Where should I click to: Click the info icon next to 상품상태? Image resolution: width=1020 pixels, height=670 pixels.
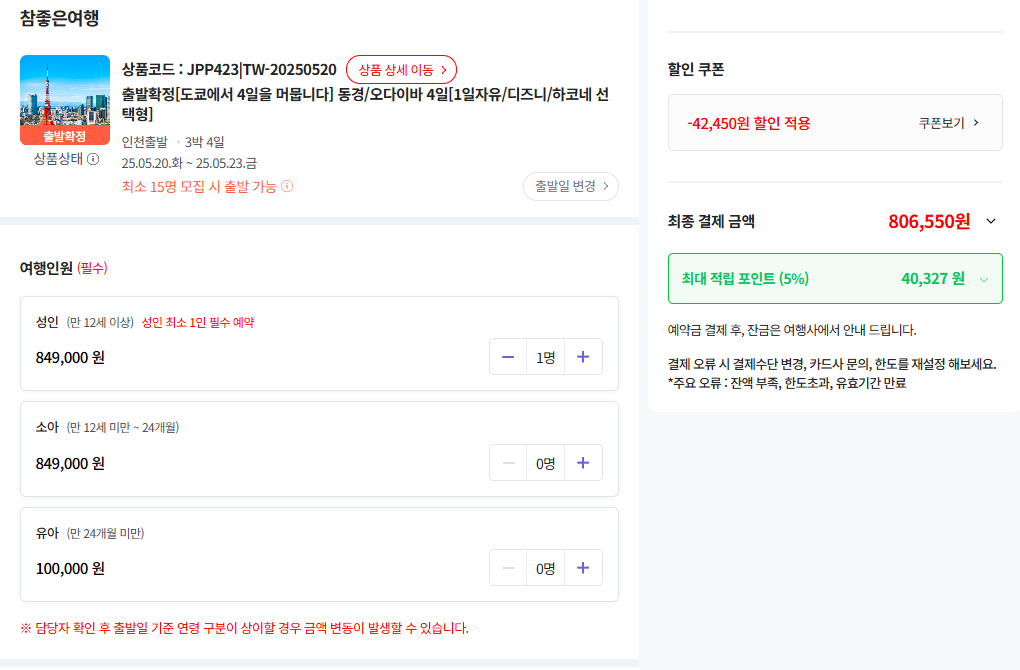[93, 159]
